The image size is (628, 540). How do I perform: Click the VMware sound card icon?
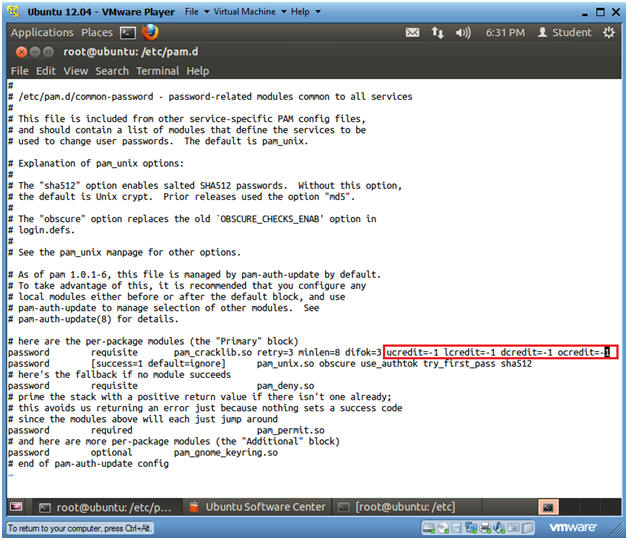(499, 528)
